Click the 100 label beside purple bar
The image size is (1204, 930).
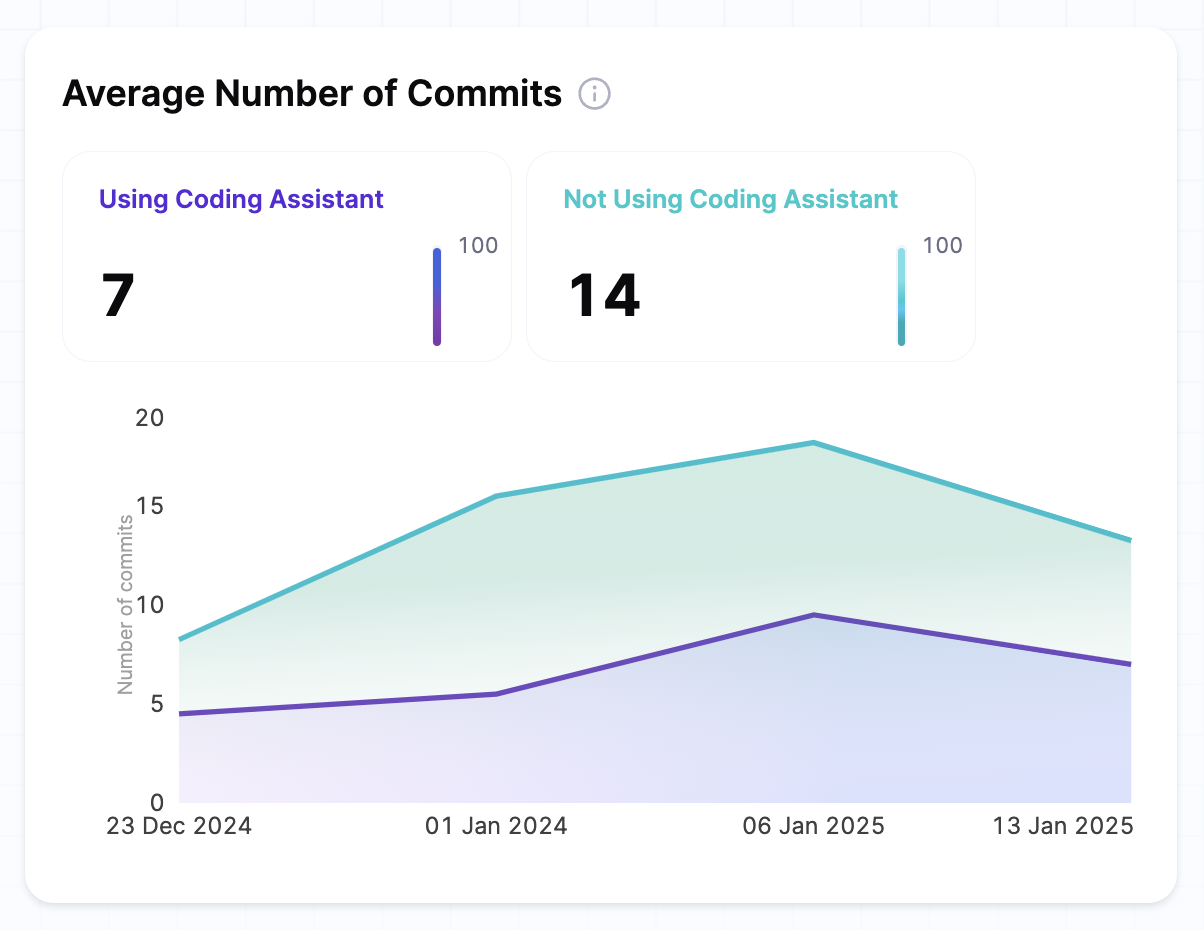(x=477, y=246)
